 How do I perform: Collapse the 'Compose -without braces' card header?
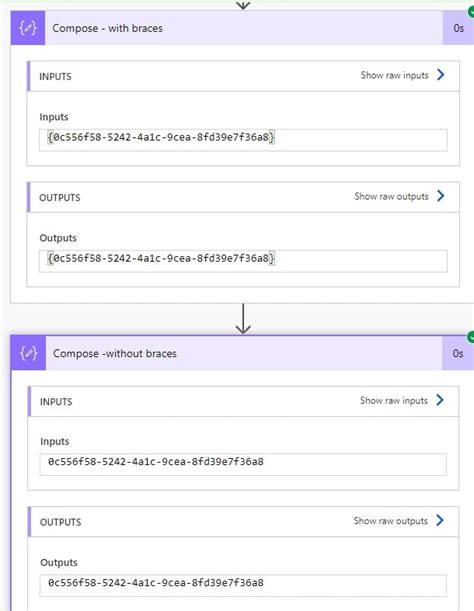coord(244,353)
